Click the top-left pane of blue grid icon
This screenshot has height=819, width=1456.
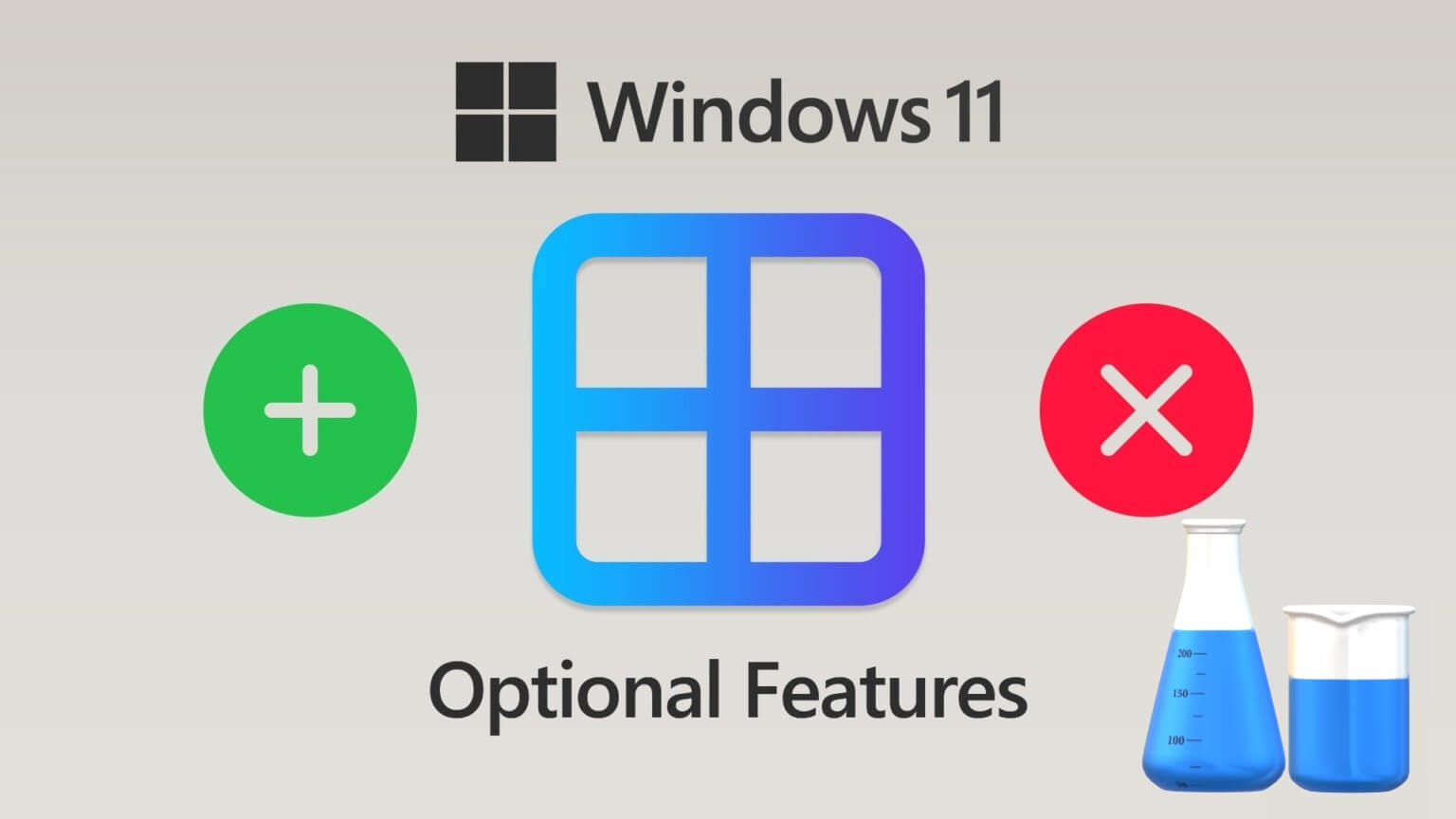pos(642,322)
